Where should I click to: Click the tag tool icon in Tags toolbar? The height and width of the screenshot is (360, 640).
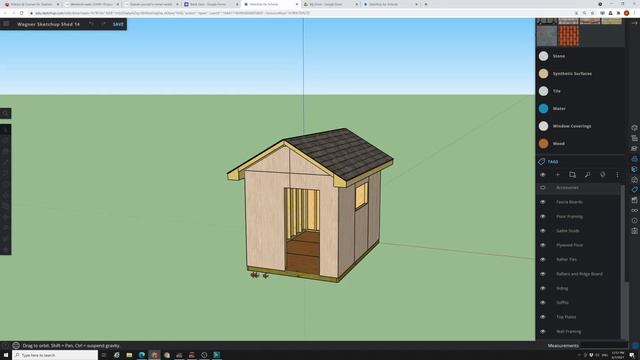(587, 175)
